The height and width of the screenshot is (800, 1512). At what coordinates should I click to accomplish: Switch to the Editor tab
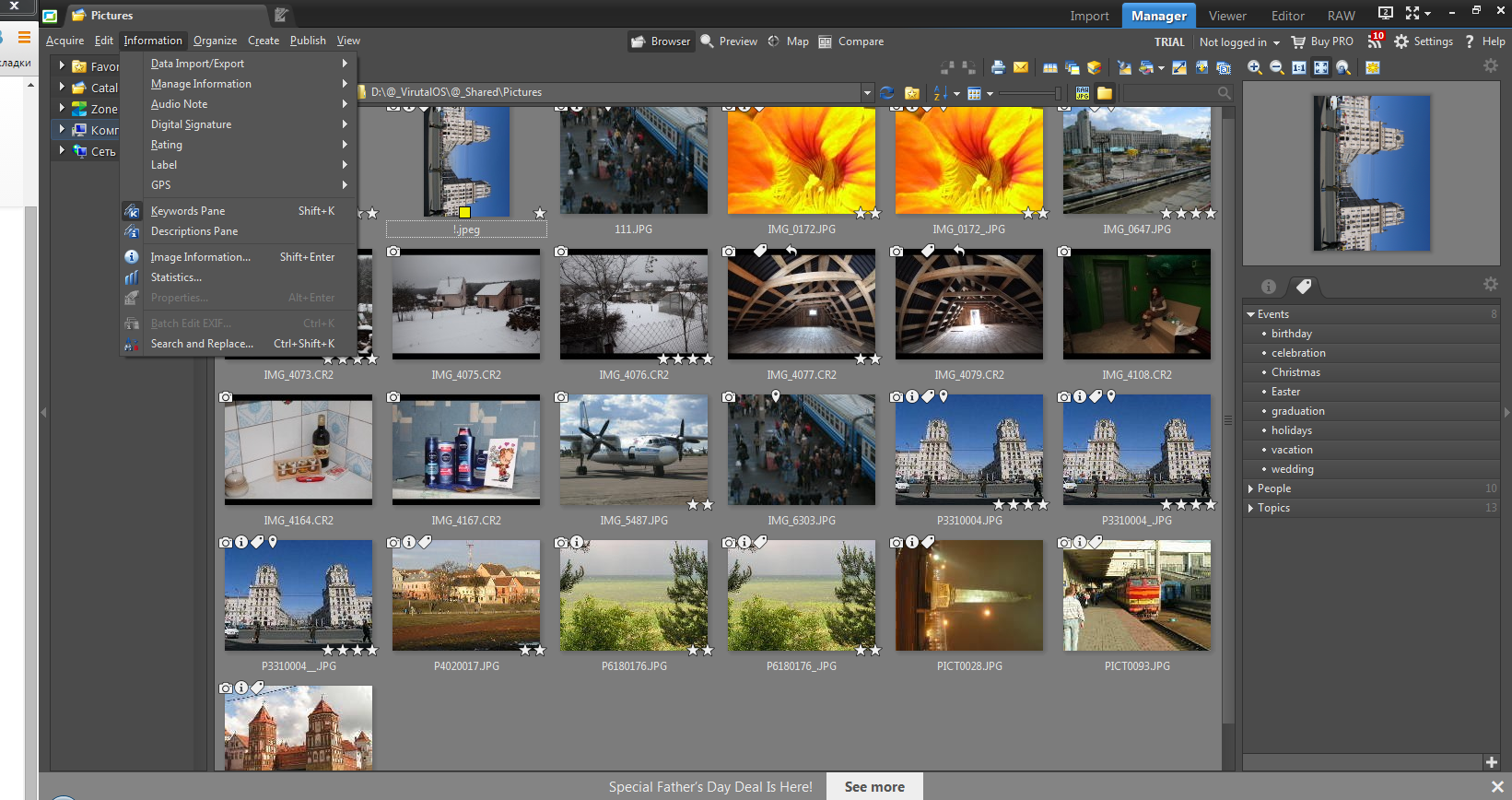pos(1287,16)
